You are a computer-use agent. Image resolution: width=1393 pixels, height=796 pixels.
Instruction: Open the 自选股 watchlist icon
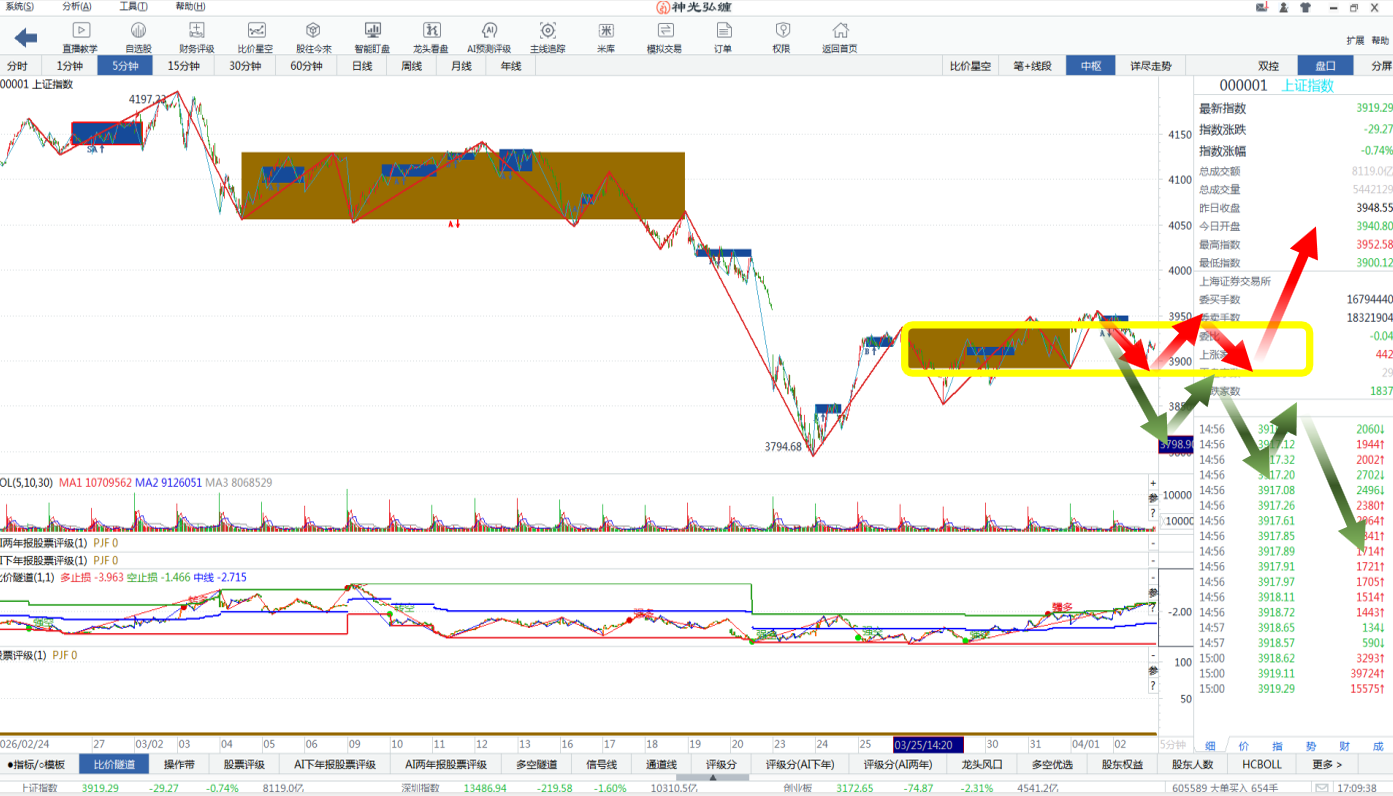138,37
